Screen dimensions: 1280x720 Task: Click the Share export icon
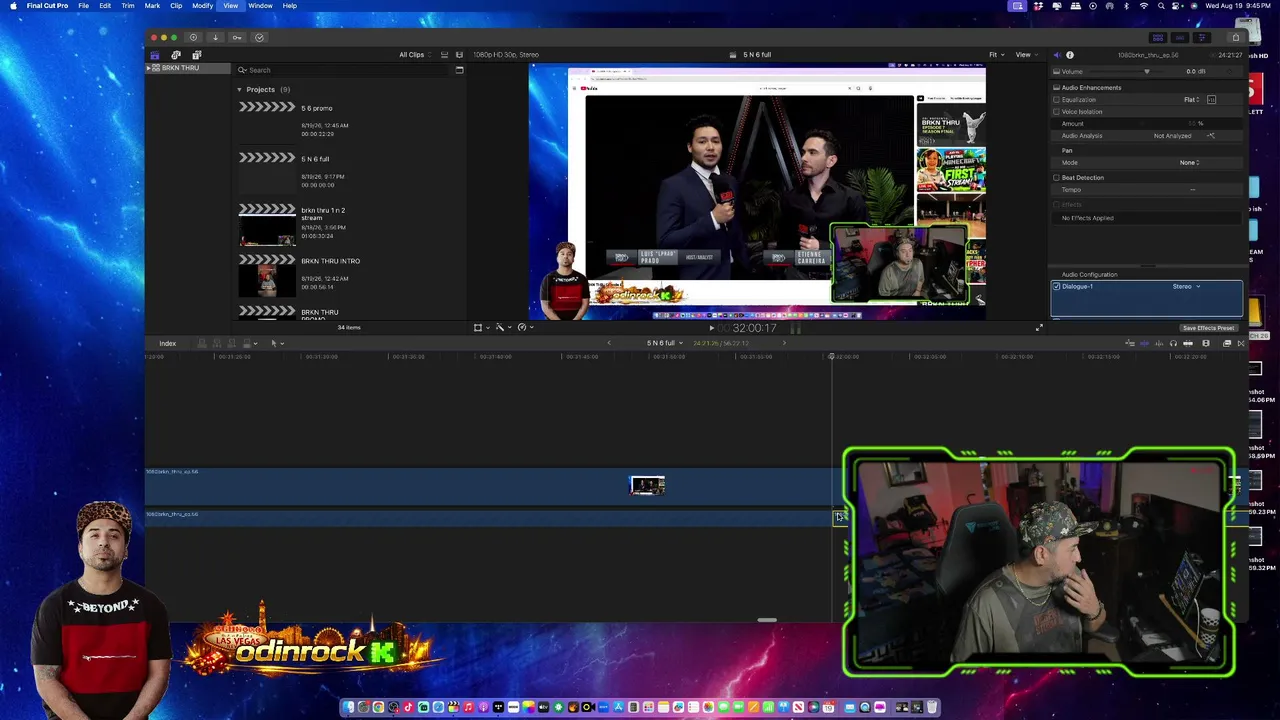pos(1236,38)
